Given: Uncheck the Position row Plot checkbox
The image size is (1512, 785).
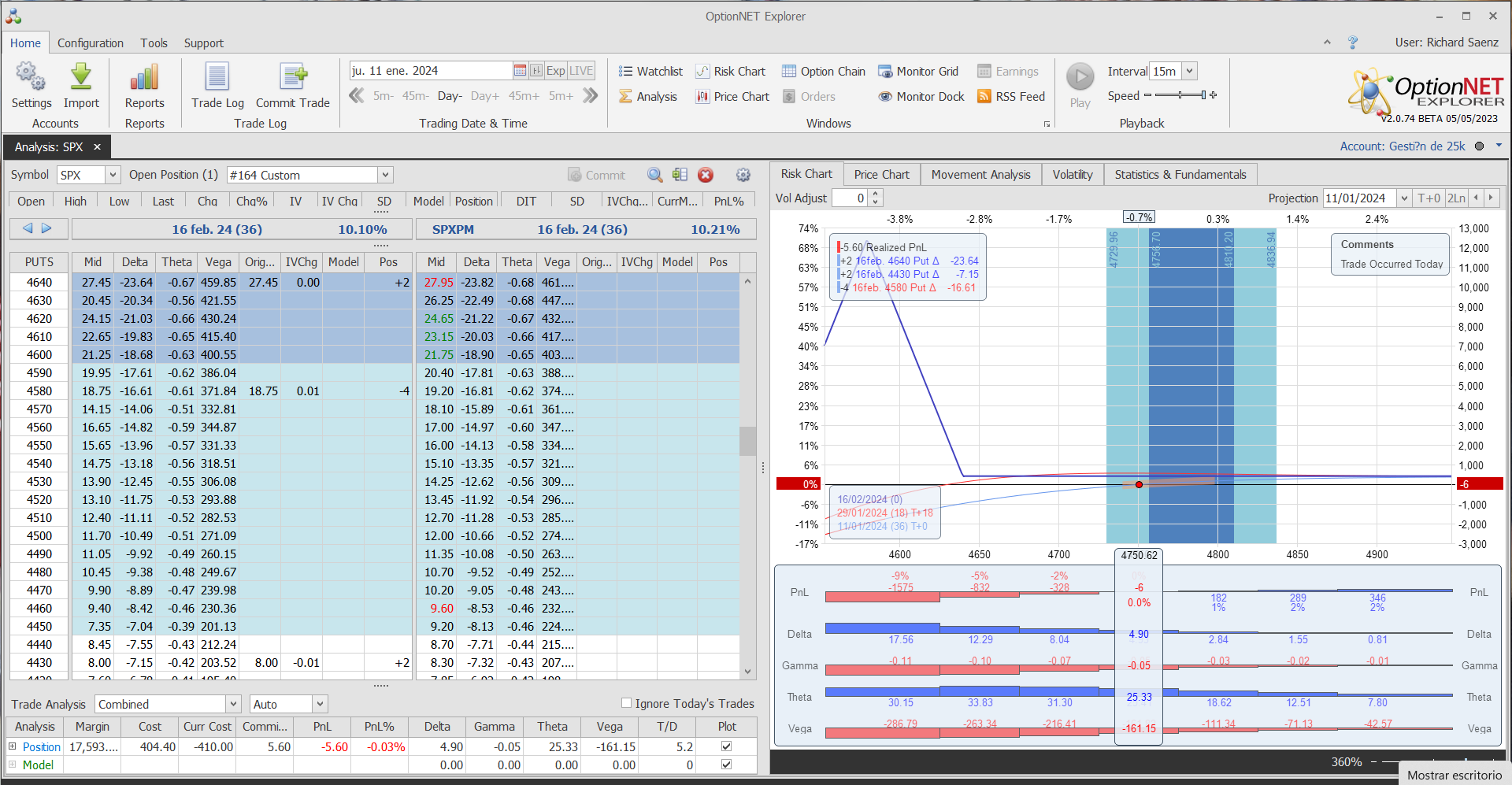Looking at the screenshot, I should (726, 746).
